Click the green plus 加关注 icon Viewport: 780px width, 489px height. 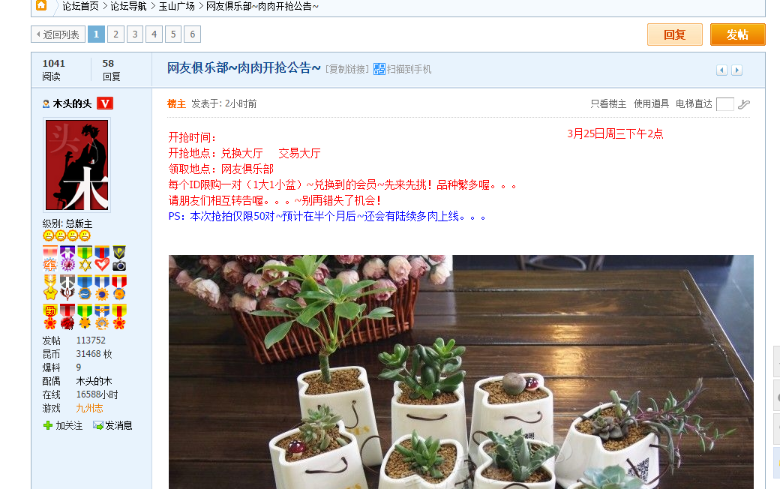pos(48,425)
